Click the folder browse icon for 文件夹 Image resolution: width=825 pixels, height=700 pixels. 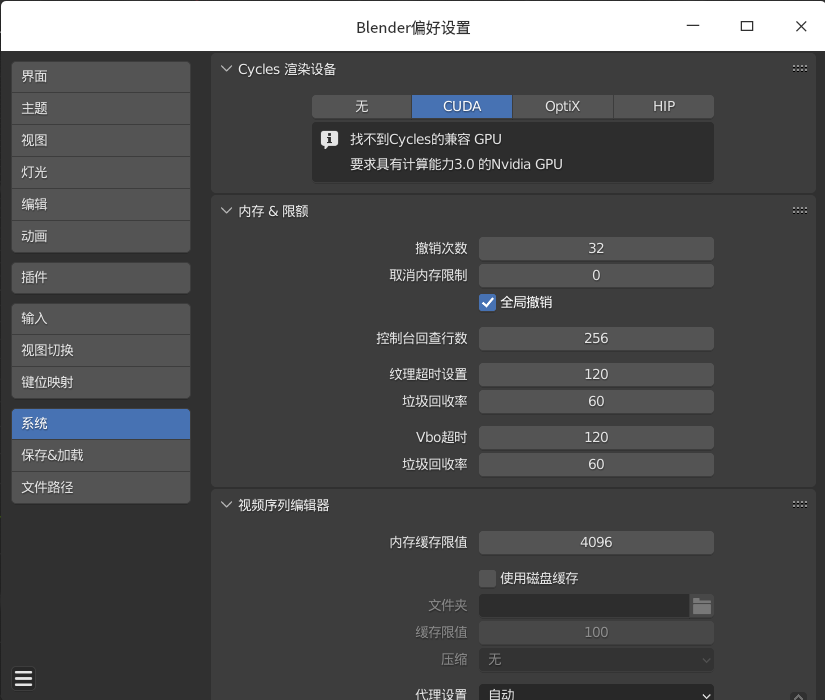[702, 606]
